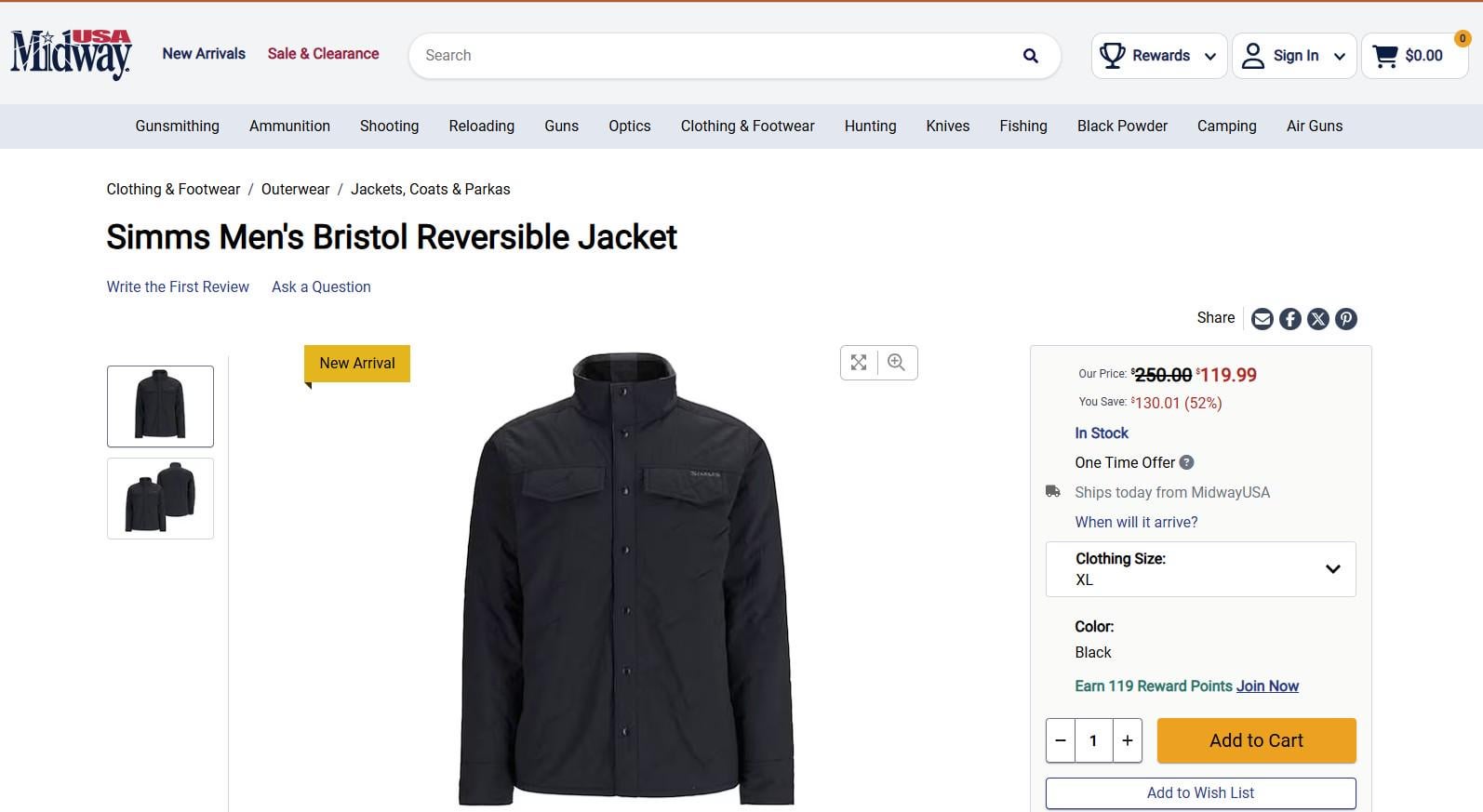Expand the Sign In menu
This screenshot has height=812, width=1483.
pyautogui.click(x=1294, y=56)
